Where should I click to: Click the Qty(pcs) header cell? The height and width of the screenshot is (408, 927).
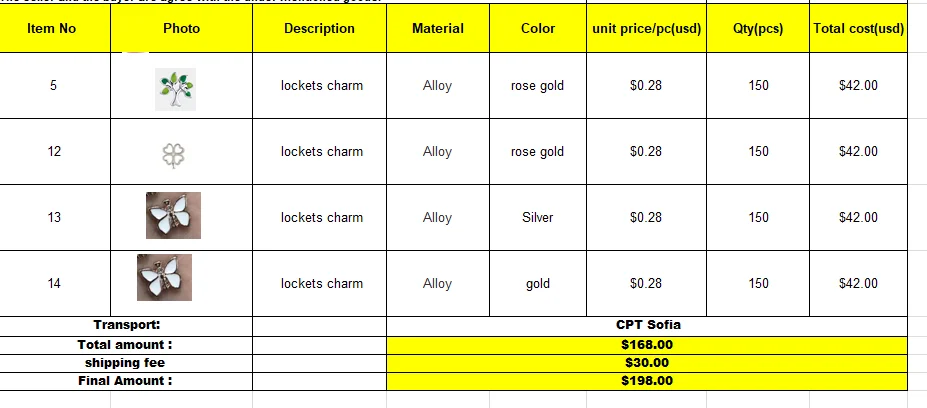758,28
